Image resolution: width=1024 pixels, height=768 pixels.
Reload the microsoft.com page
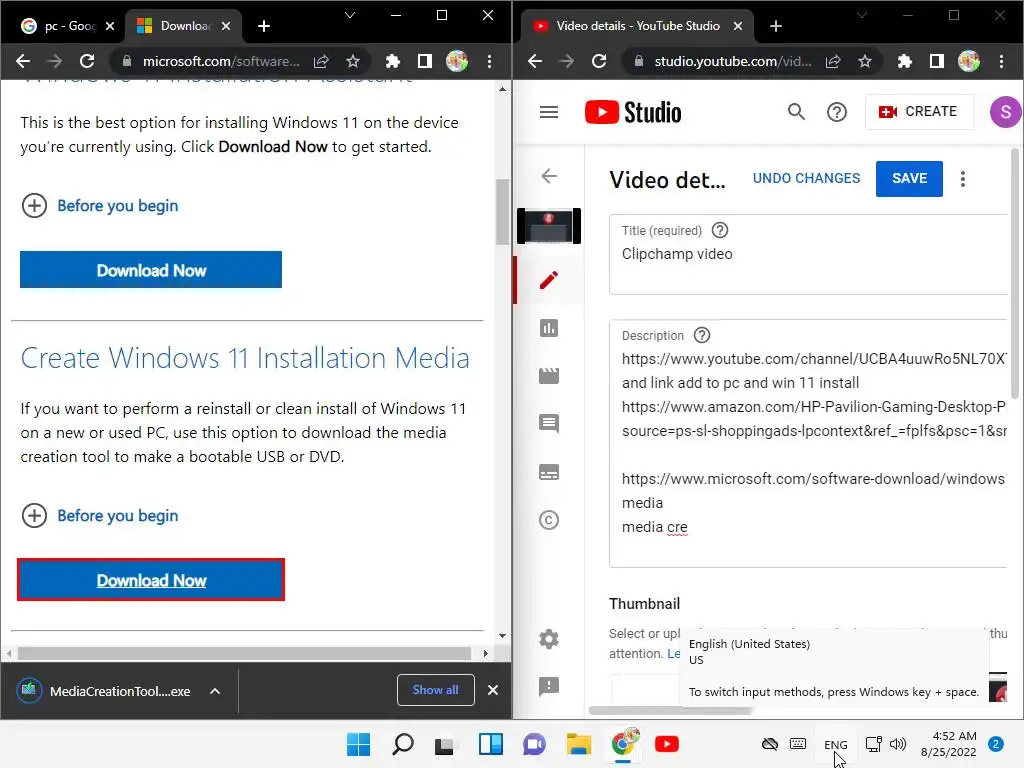pyautogui.click(x=87, y=61)
